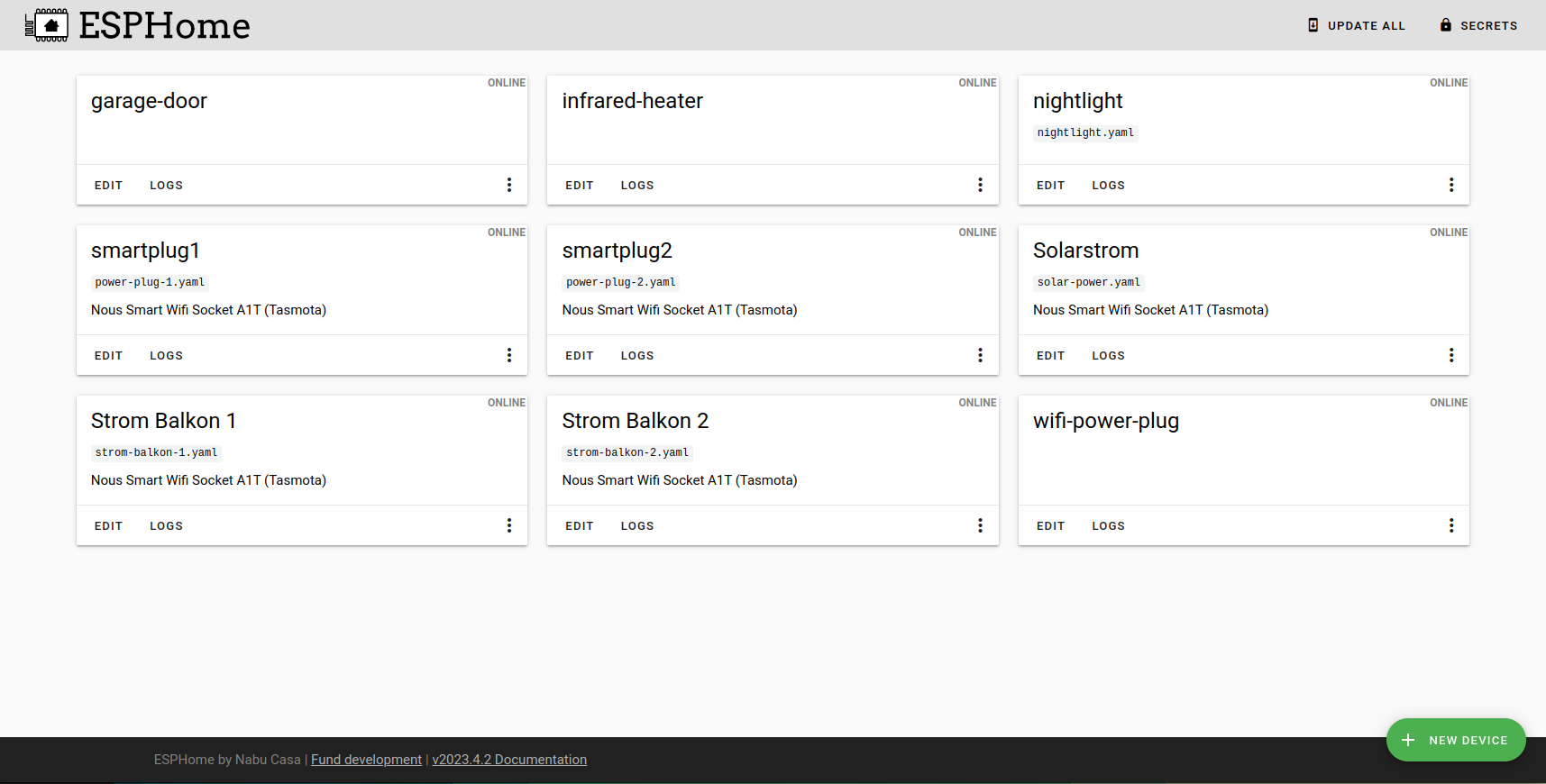Expand the Strom Balkon 2 options menu
The width and height of the screenshot is (1546, 784).
click(x=980, y=525)
